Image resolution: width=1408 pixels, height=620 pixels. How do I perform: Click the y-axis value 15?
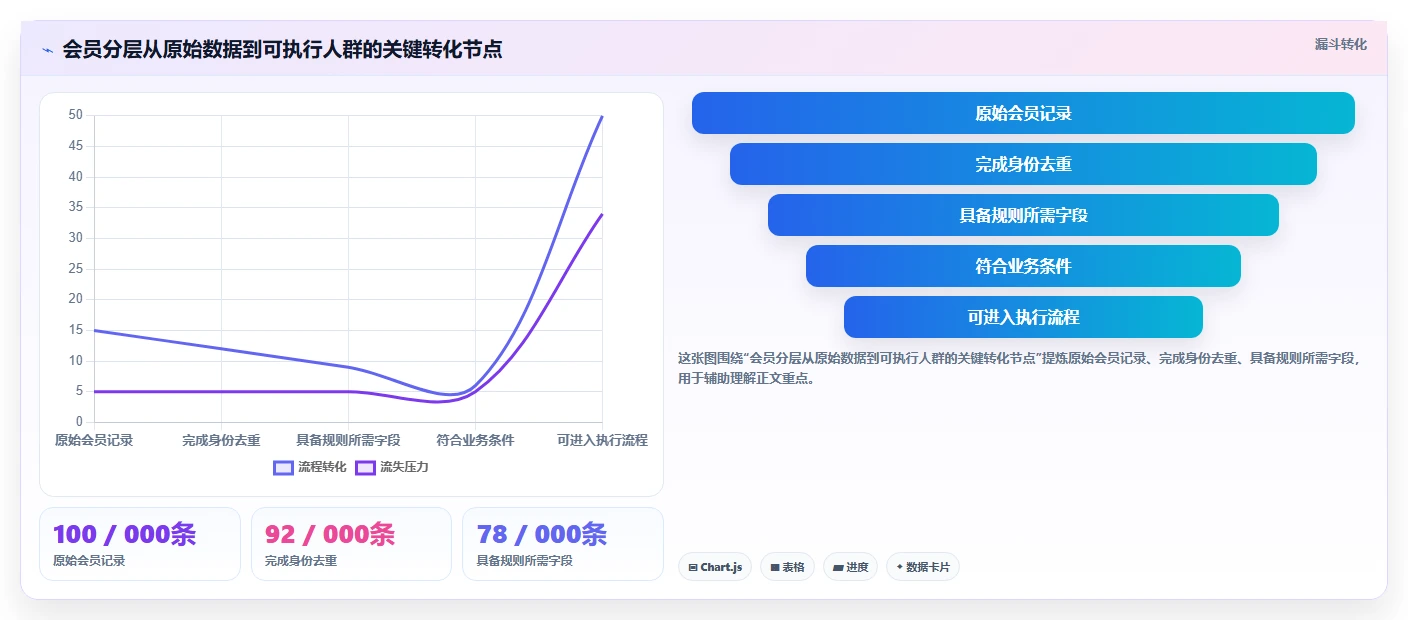tap(75, 330)
